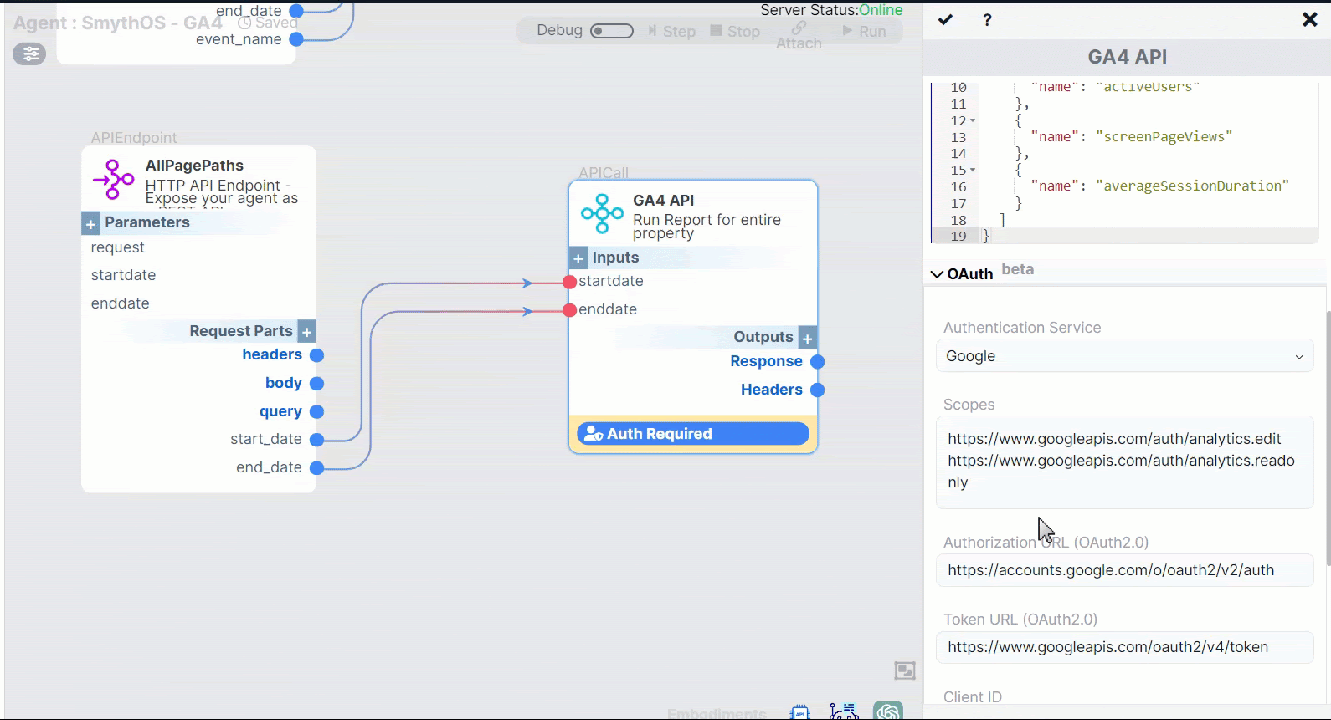Click the 'Agent : SmythOS - GA4' title
1331x720 pixels.
(x=118, y=21)
